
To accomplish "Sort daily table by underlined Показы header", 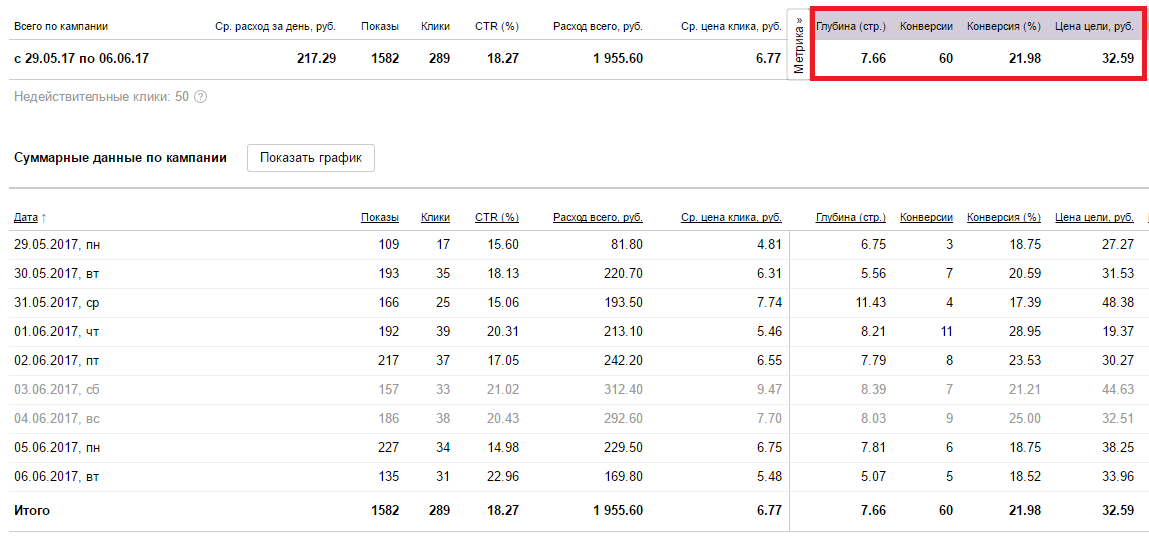I will pos(379,217).
